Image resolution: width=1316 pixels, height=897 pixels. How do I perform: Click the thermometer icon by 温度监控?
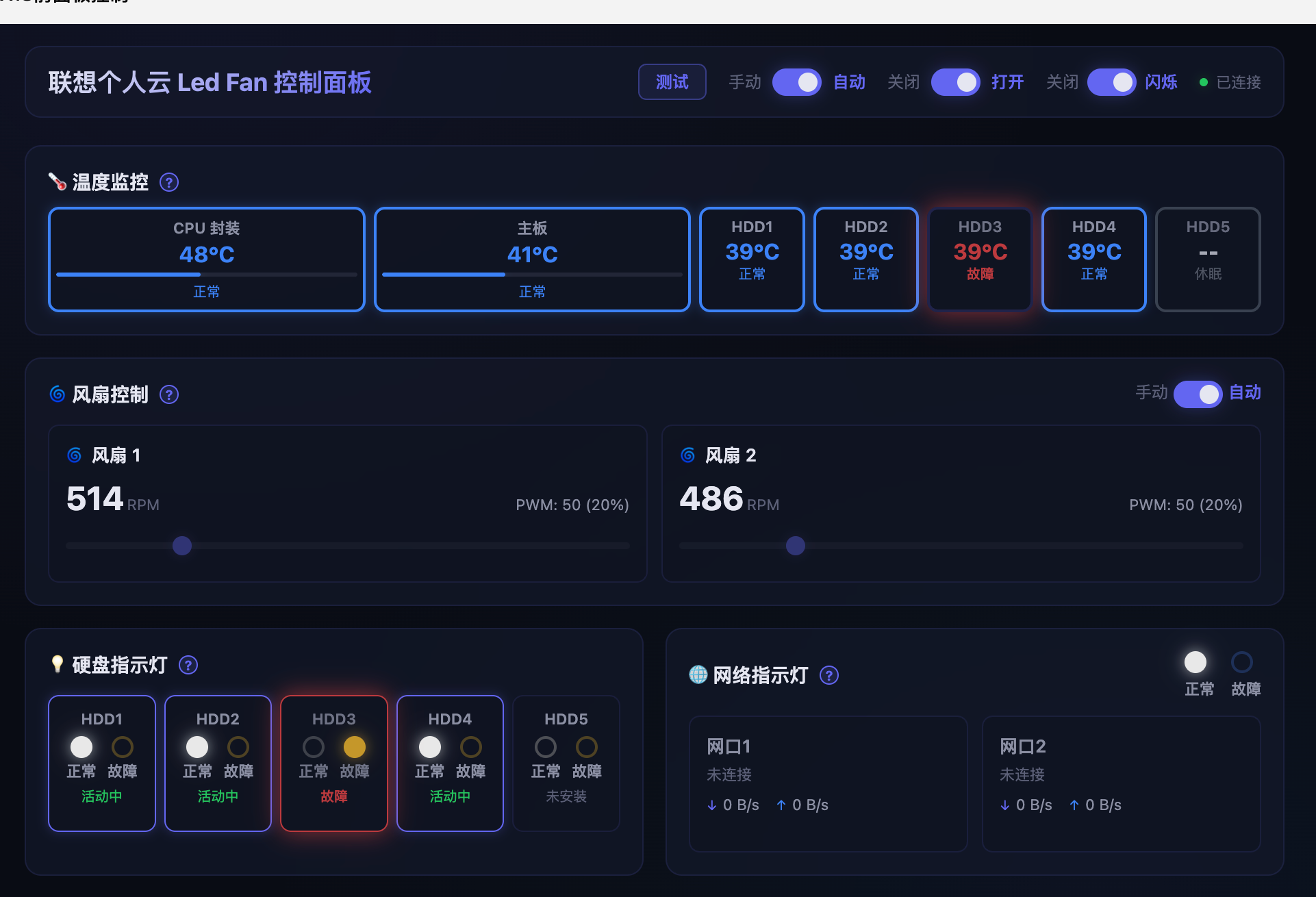tap(58, 181)
